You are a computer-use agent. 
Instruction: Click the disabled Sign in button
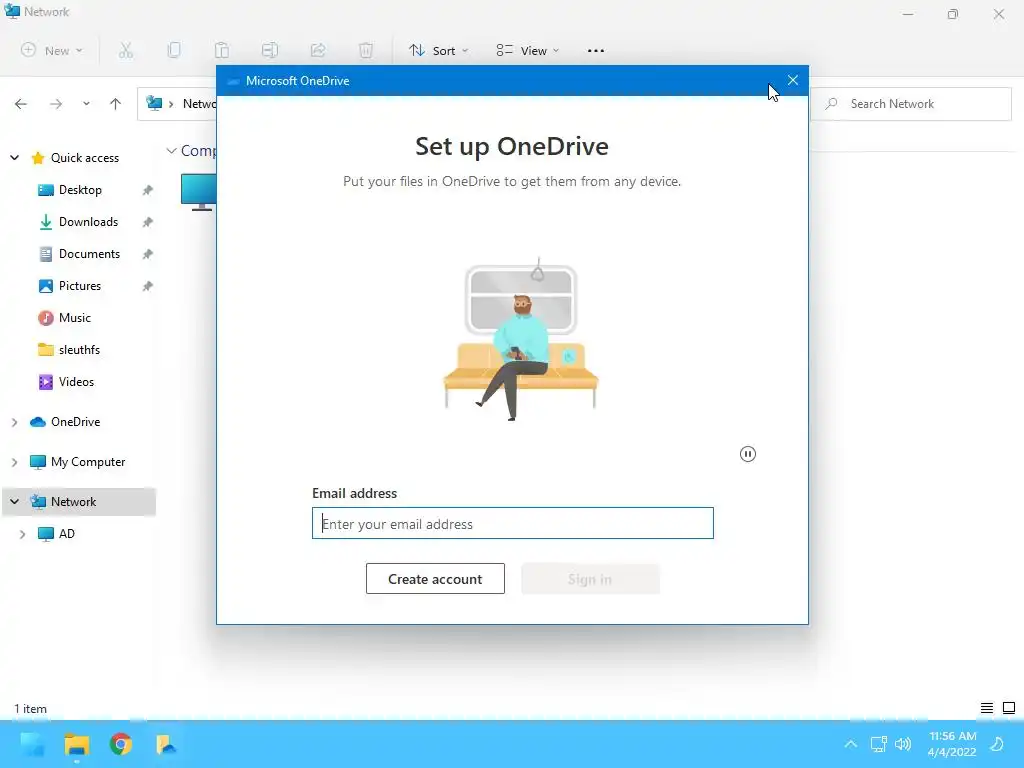590,579
